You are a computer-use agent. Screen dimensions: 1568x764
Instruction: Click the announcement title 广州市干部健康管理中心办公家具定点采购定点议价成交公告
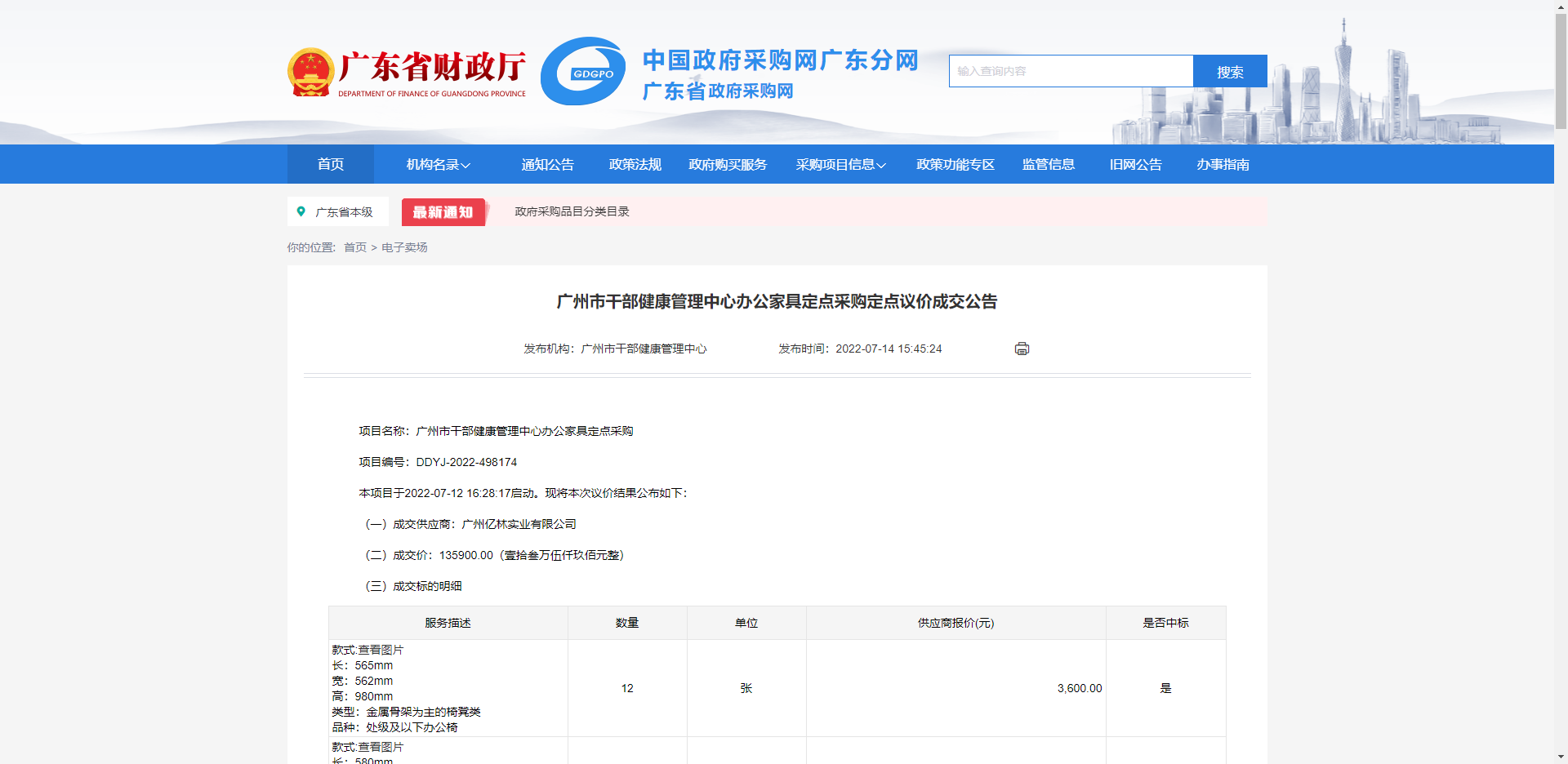click(x=777, y=301)
